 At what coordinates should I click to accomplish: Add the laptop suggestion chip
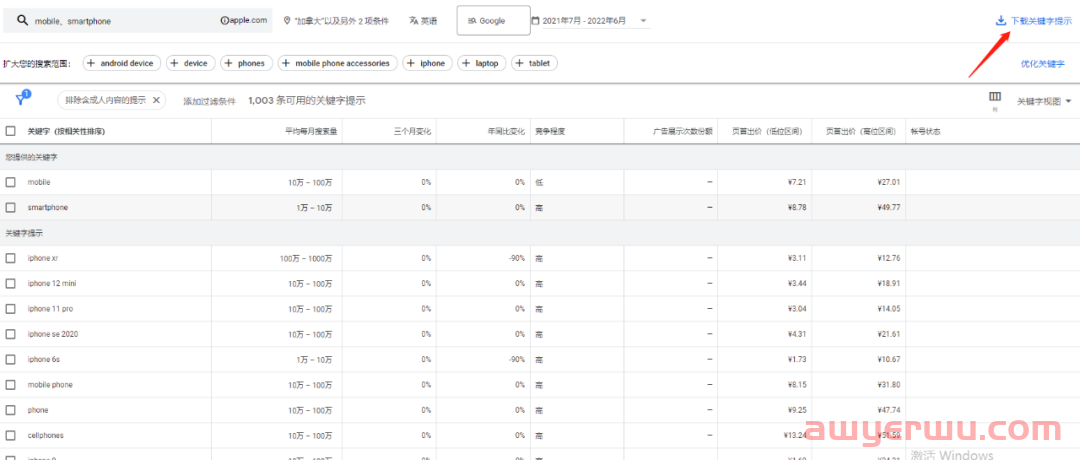coord(481,63)
